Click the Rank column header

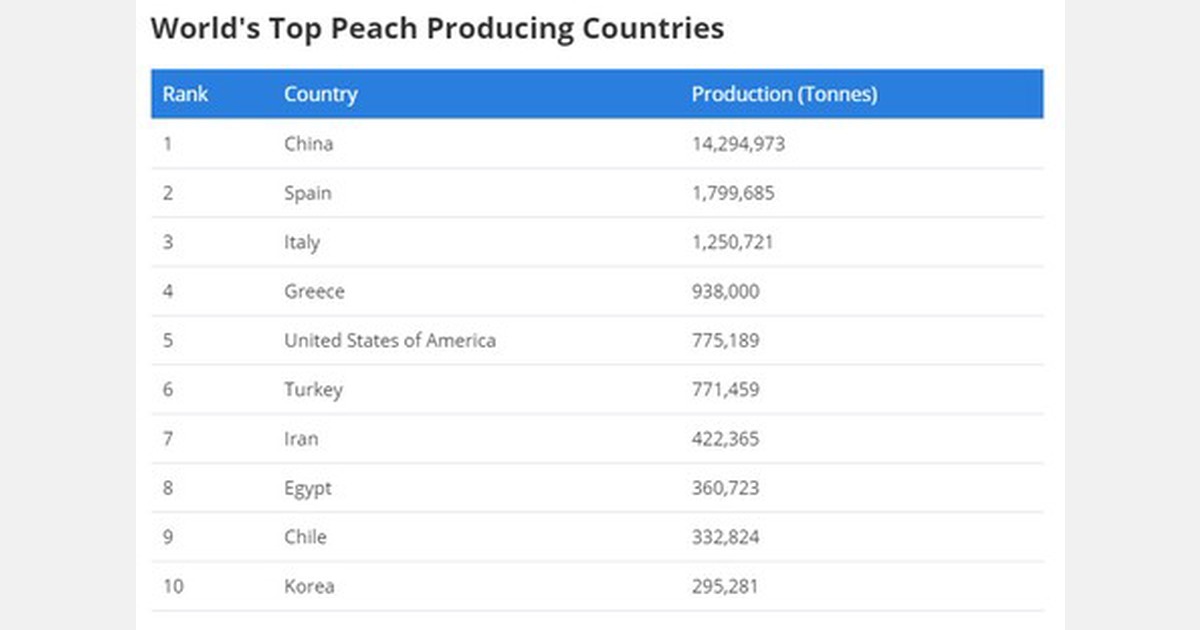point(184,94)
